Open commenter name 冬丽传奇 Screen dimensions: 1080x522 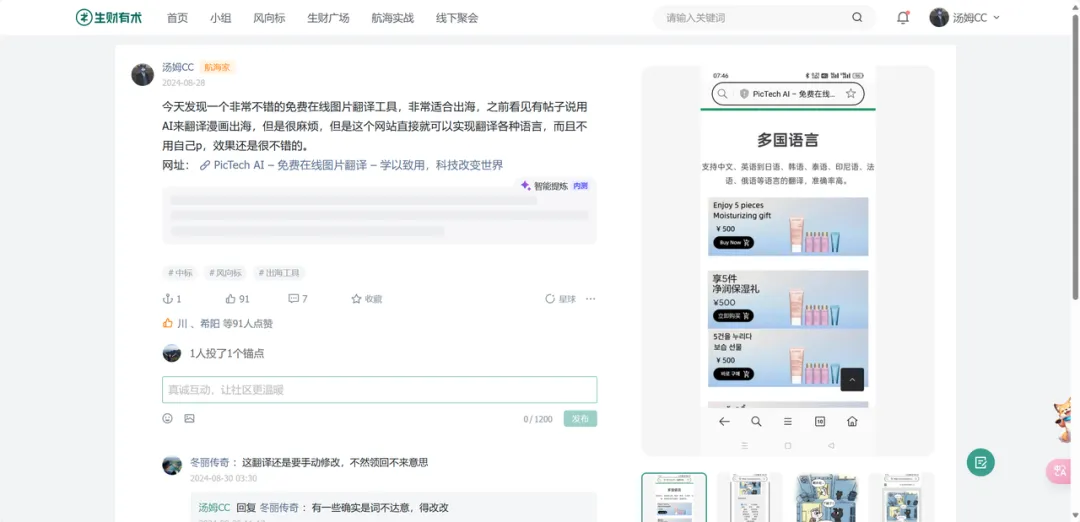pos(209,463)
